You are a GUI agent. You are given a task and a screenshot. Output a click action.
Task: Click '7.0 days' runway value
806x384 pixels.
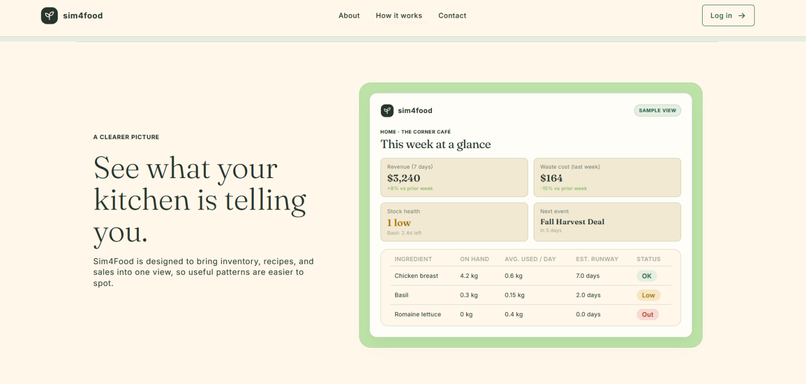coord(588,276)
